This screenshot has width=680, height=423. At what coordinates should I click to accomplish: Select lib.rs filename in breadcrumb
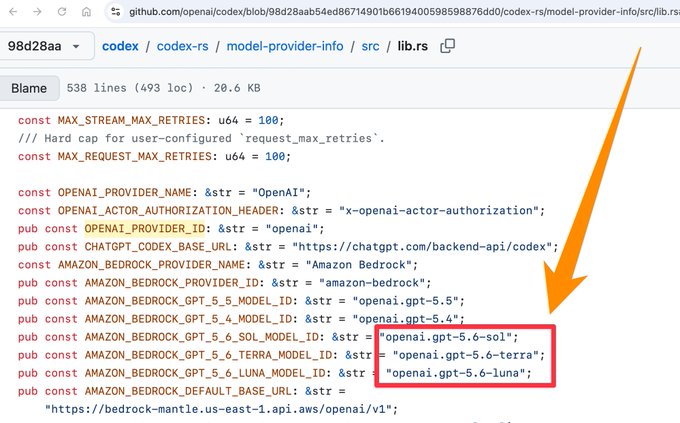[x=412, y=46]
